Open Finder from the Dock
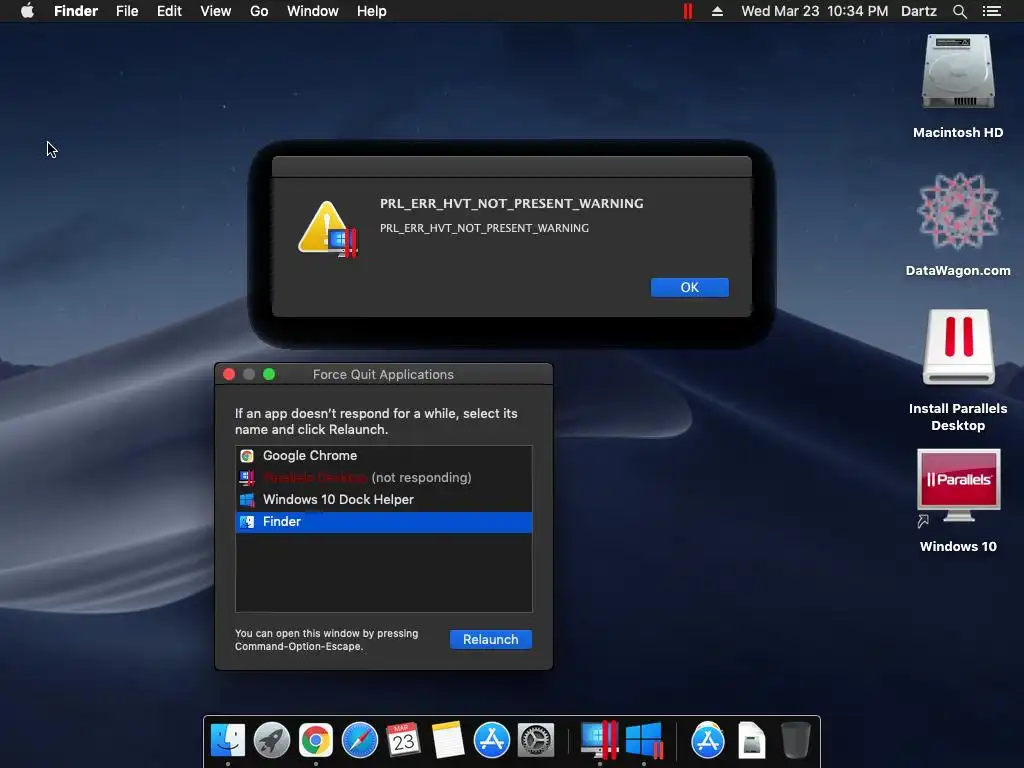This screenshot has height=768, width=1024. click(x=227, y=740)
